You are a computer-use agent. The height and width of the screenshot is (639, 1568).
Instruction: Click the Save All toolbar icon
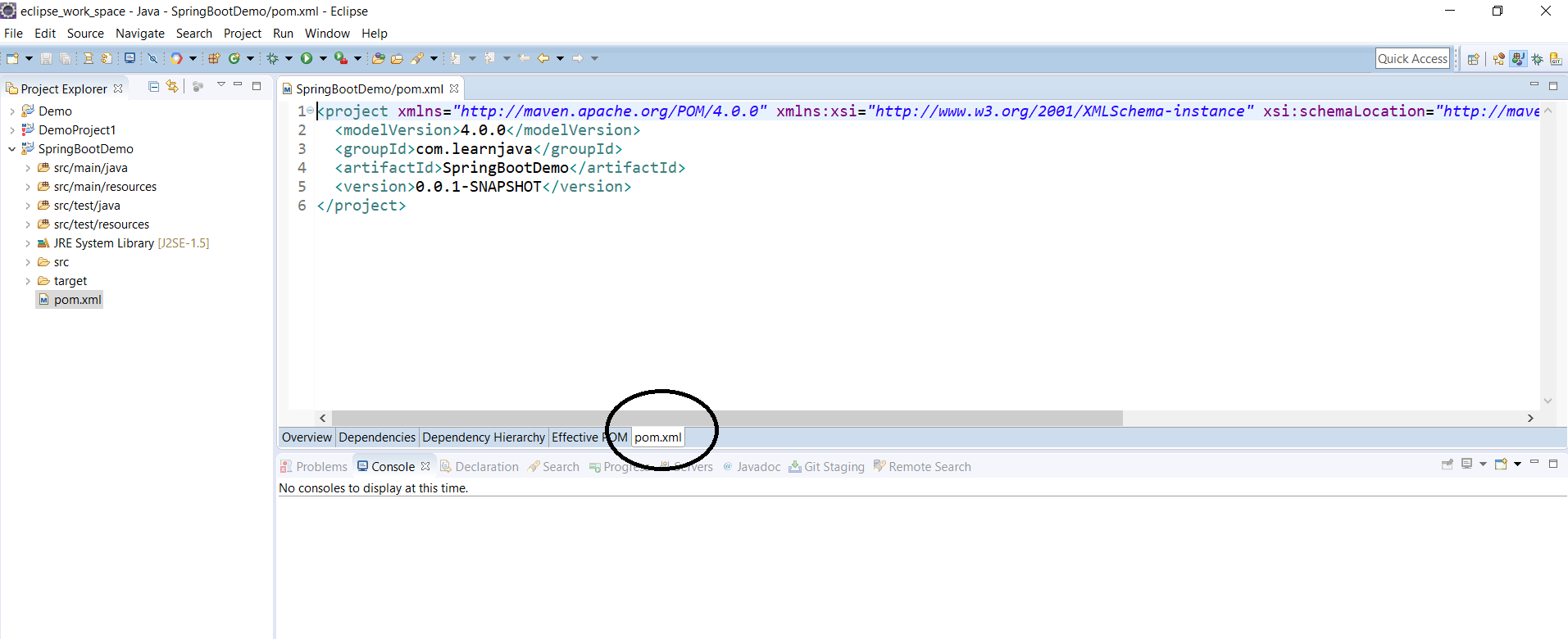[x=65, y=58]
